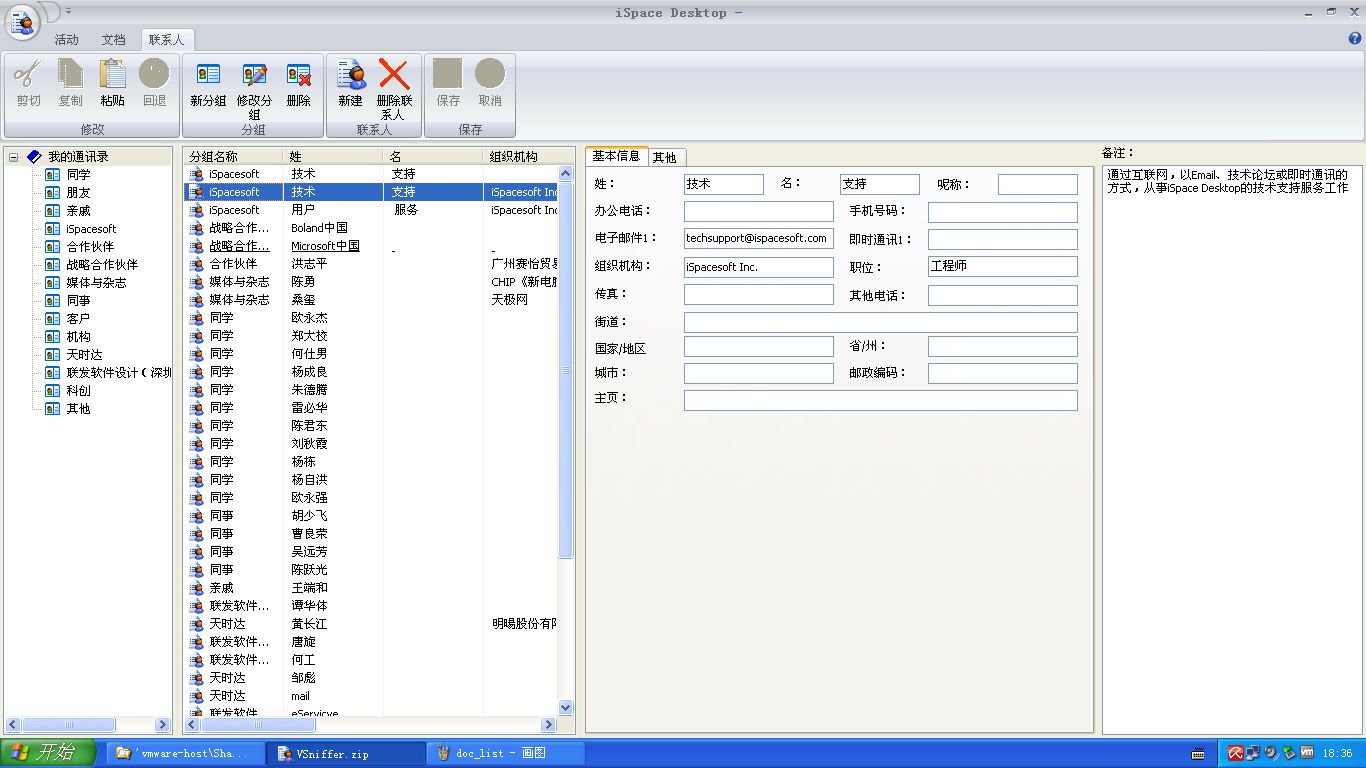Screen dimensions: 1366x768
Task: Switch to the 文档 ribbon tab
Action: point(113,40)
